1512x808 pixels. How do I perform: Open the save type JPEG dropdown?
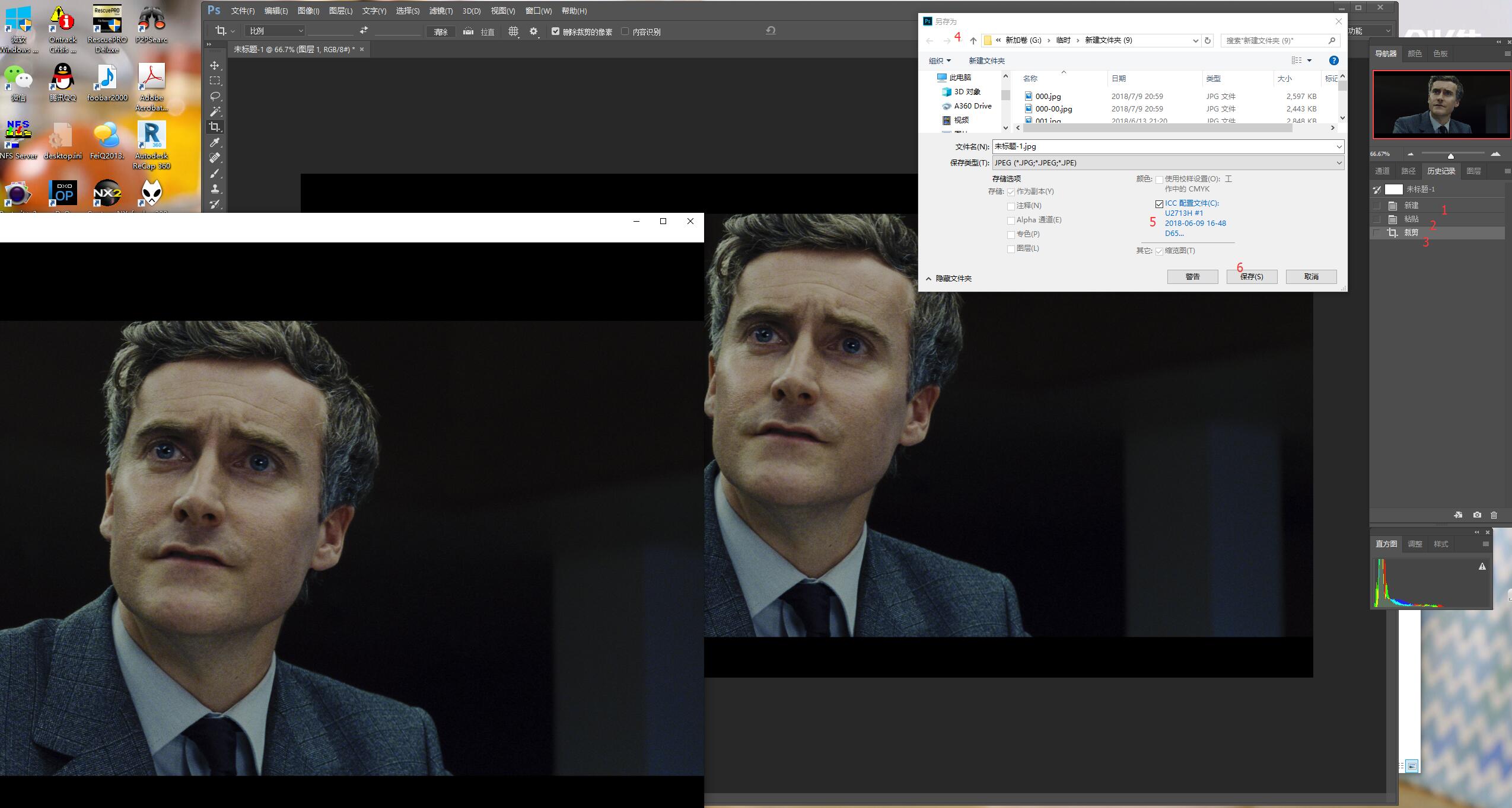tap(1167, 162)
